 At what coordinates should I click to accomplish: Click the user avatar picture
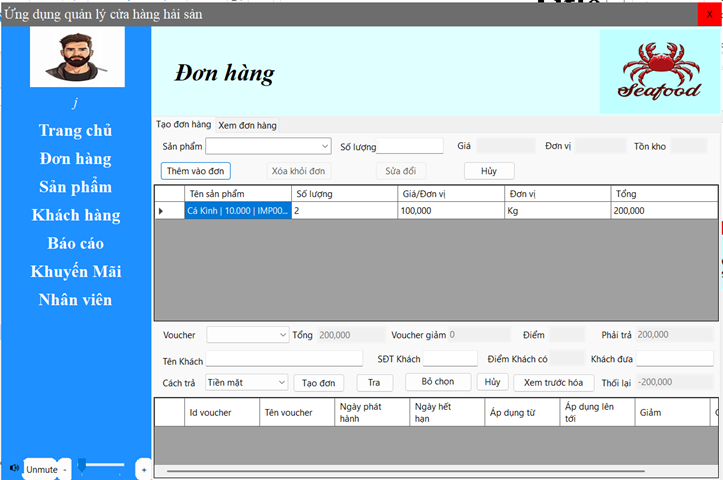[x=77, y=57]
